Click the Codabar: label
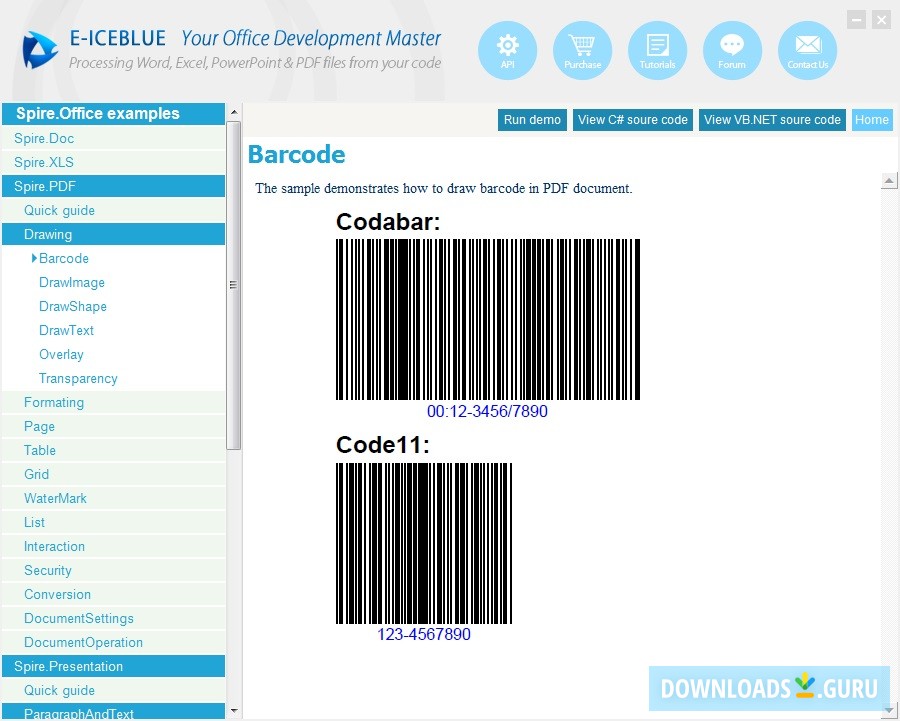The image size is (900, 721). tap(388, 222)
